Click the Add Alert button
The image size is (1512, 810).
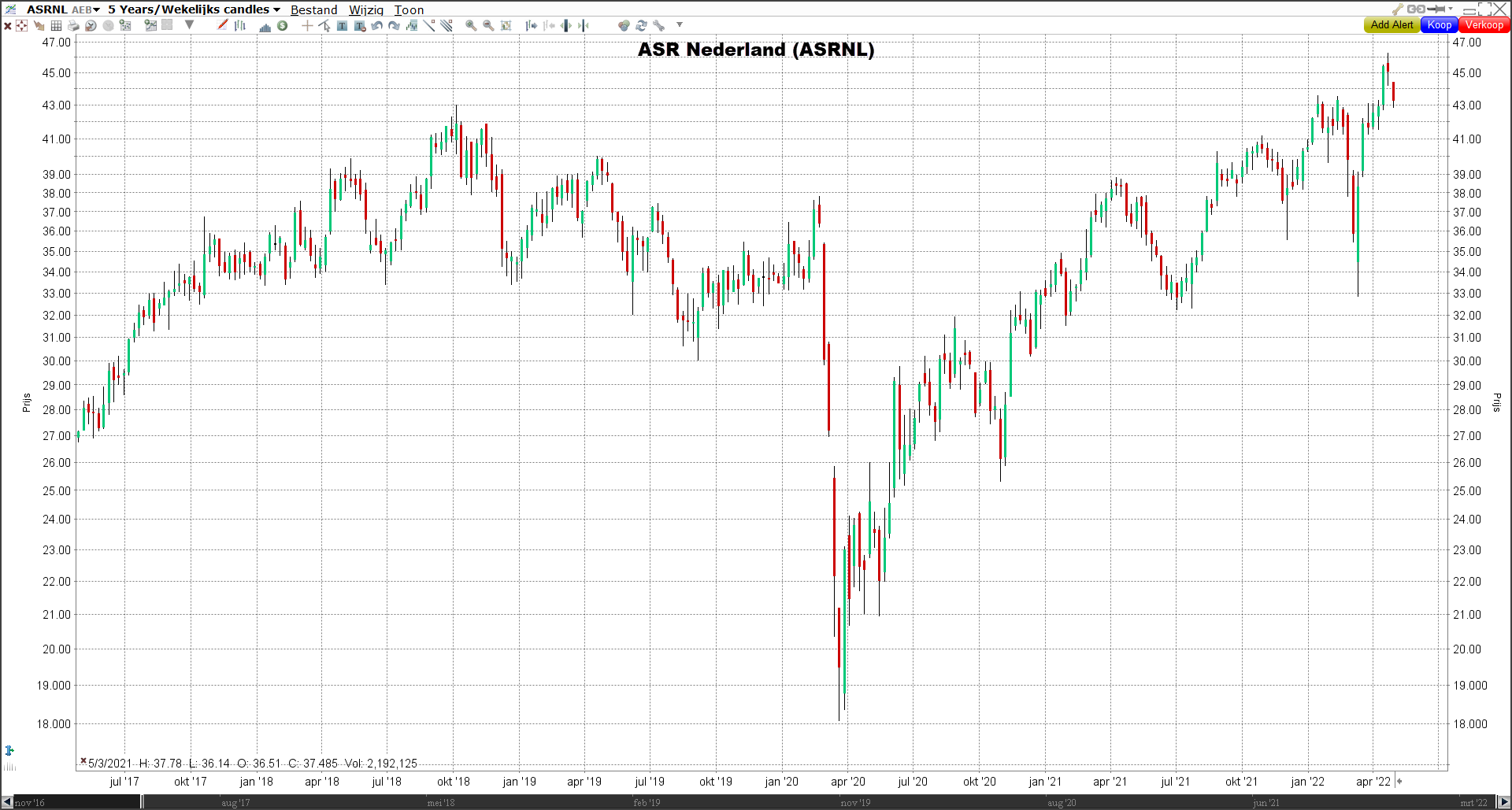1392,25
